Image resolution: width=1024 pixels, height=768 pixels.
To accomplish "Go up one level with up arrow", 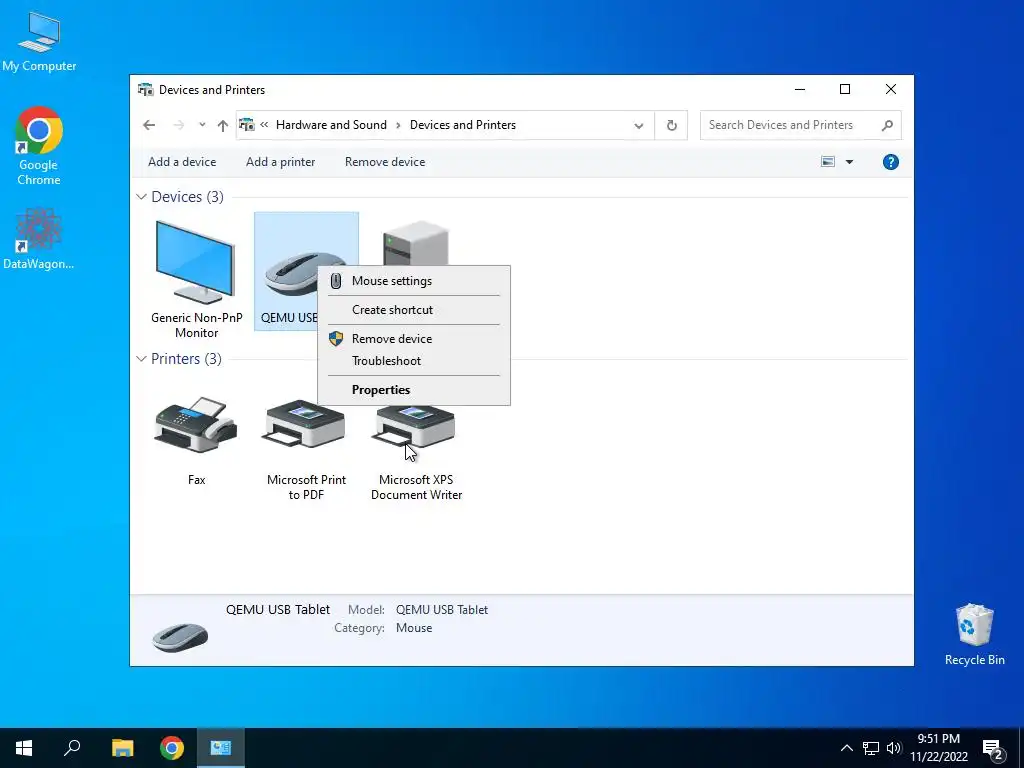I will coord(223,125).
